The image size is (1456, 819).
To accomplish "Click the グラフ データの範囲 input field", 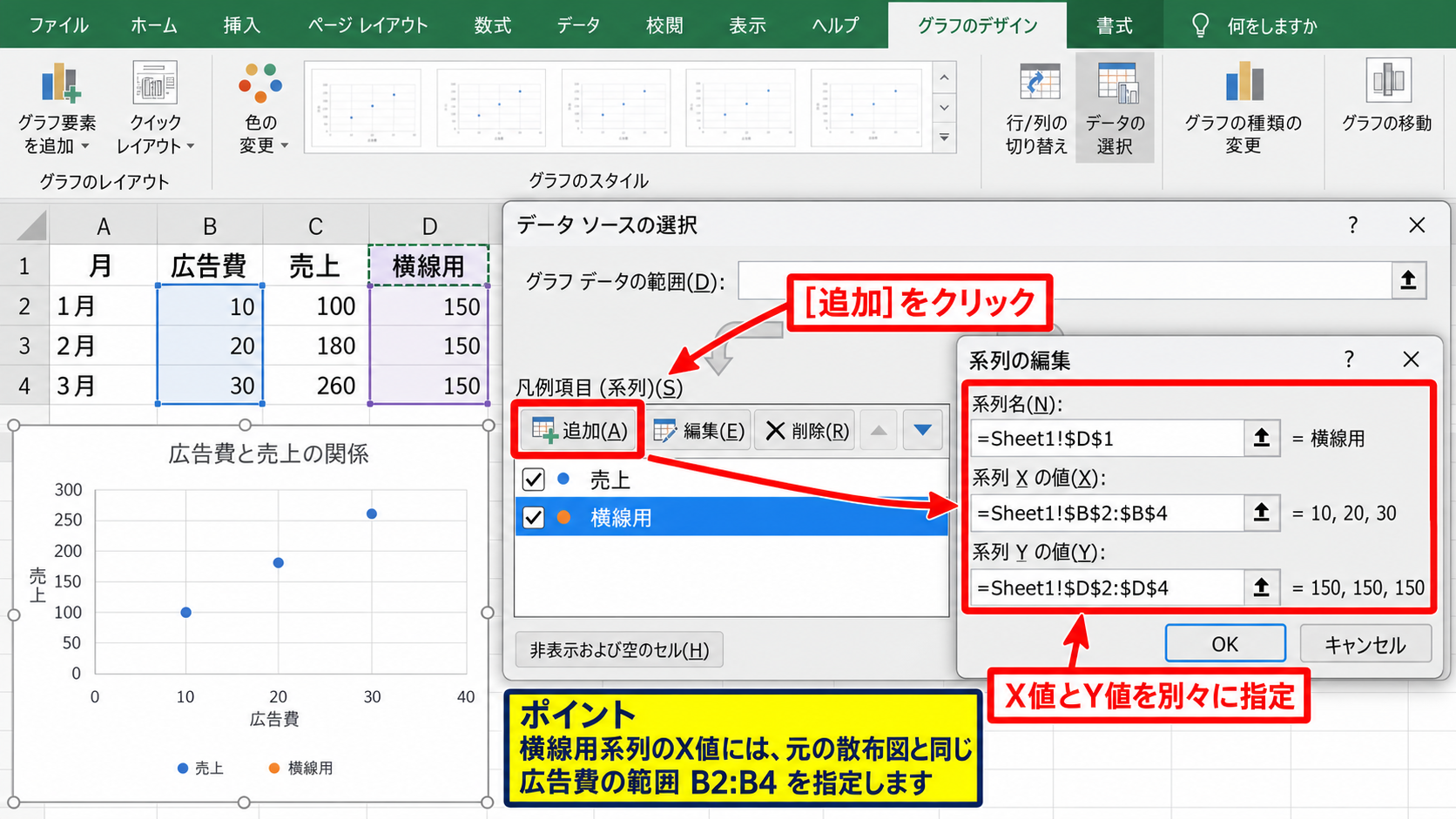I will (x=1064, y=280).
